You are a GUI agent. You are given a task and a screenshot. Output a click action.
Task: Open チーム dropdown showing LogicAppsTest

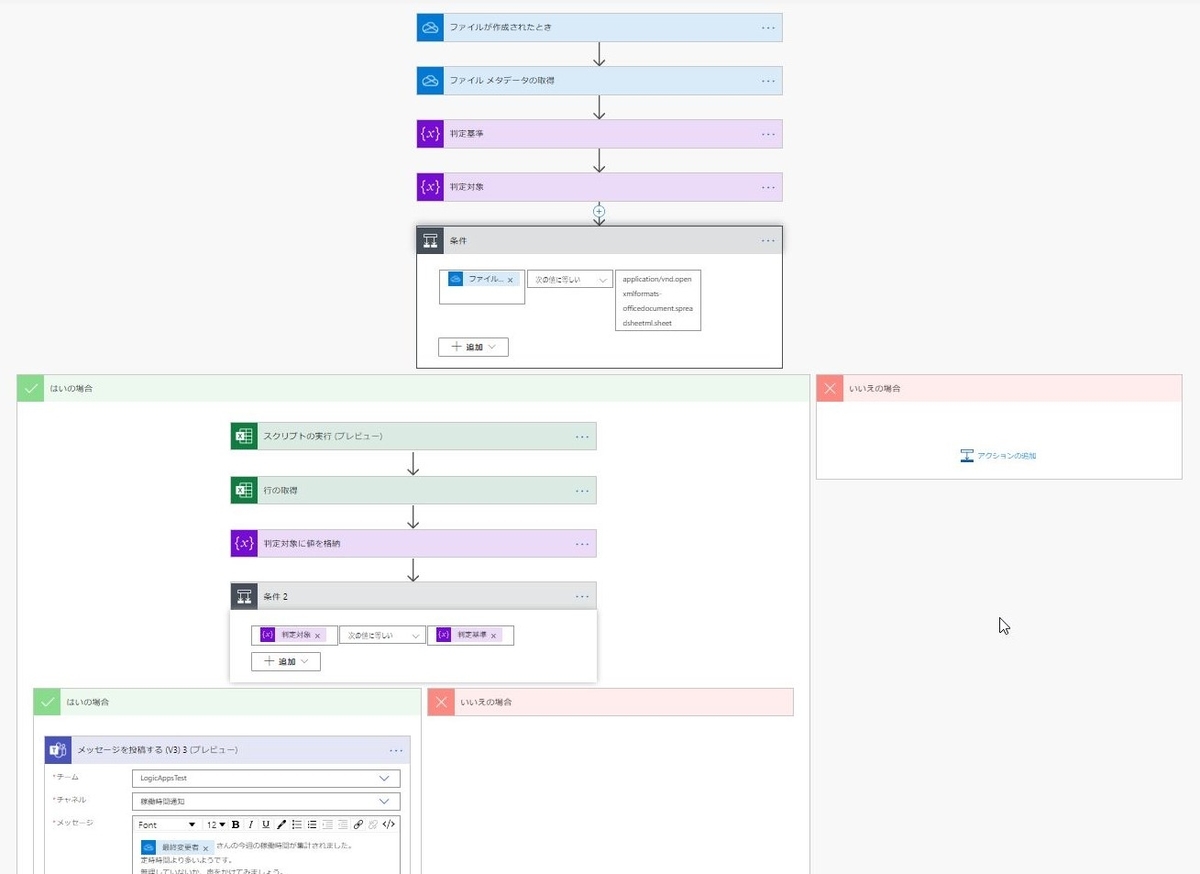tap(266, 778)
